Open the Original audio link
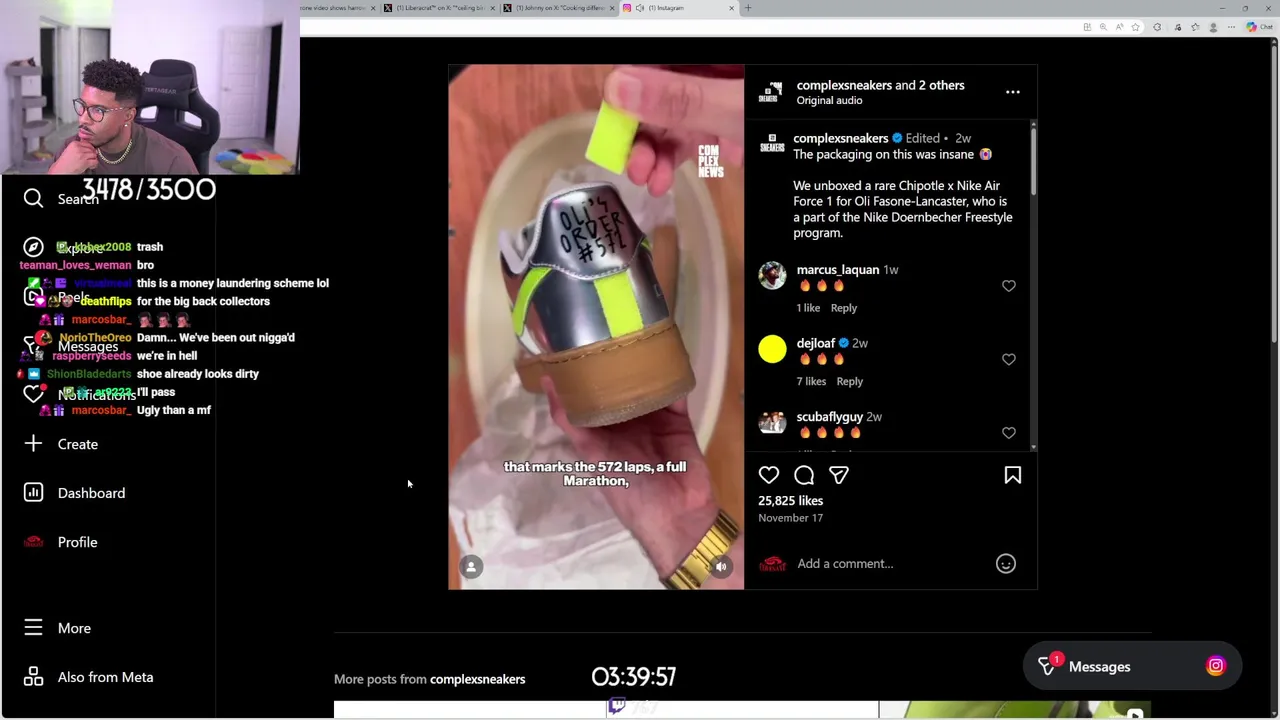 point(829,100)
